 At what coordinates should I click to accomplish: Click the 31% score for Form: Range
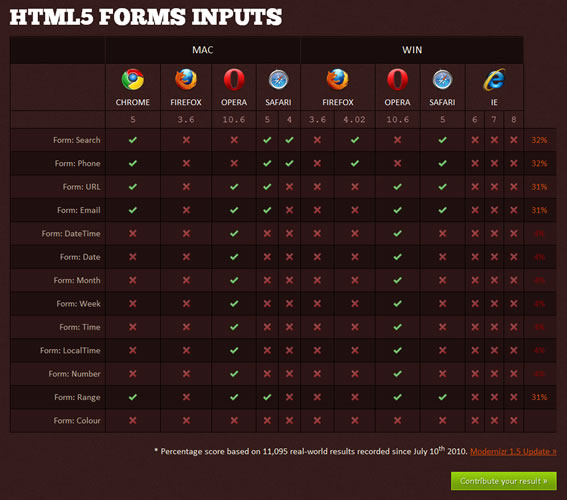click(539, 397)
